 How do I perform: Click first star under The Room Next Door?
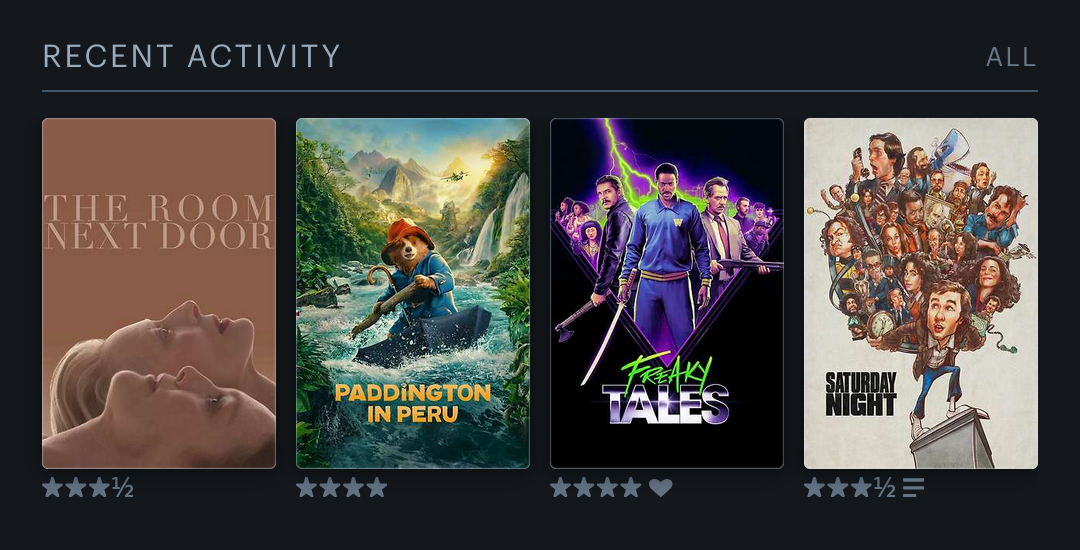coord(52,488)
